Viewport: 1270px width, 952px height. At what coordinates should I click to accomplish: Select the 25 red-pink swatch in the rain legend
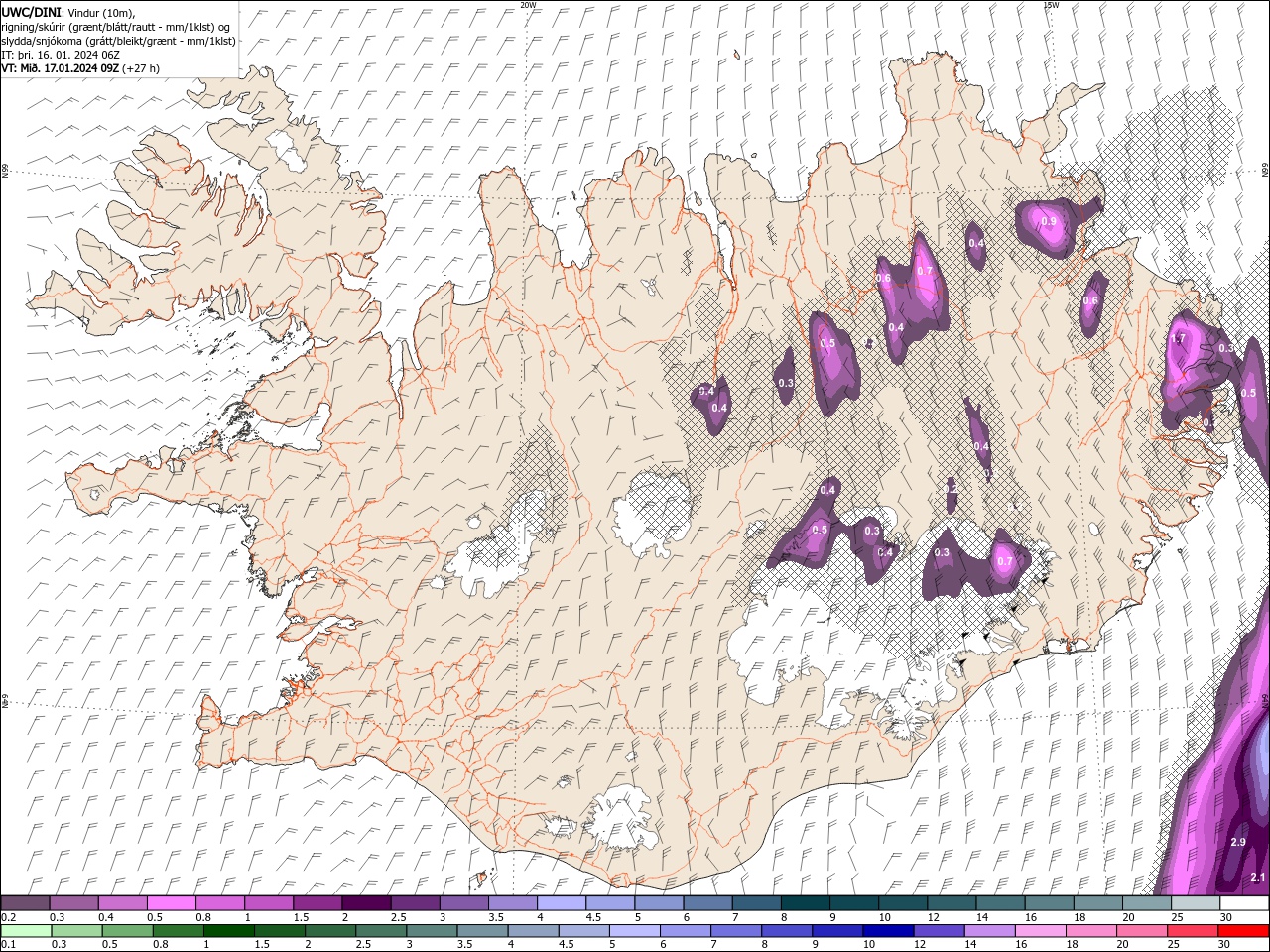coord(1193,930)
